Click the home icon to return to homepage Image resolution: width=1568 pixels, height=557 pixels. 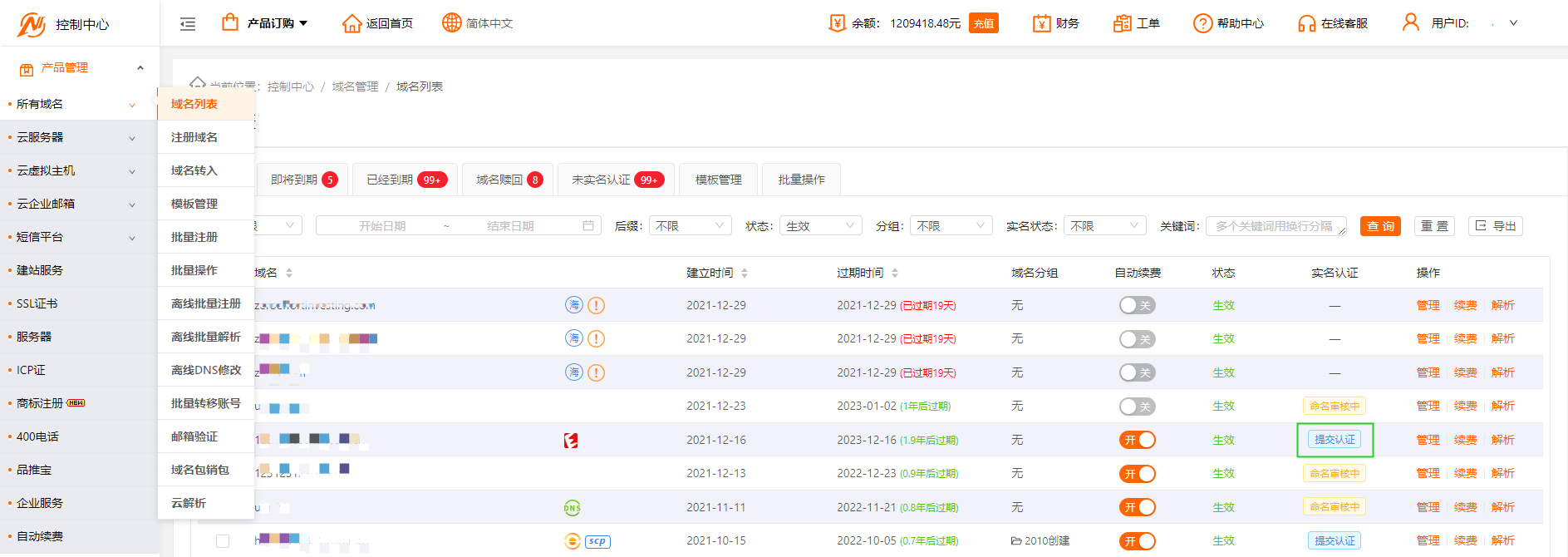351,23
